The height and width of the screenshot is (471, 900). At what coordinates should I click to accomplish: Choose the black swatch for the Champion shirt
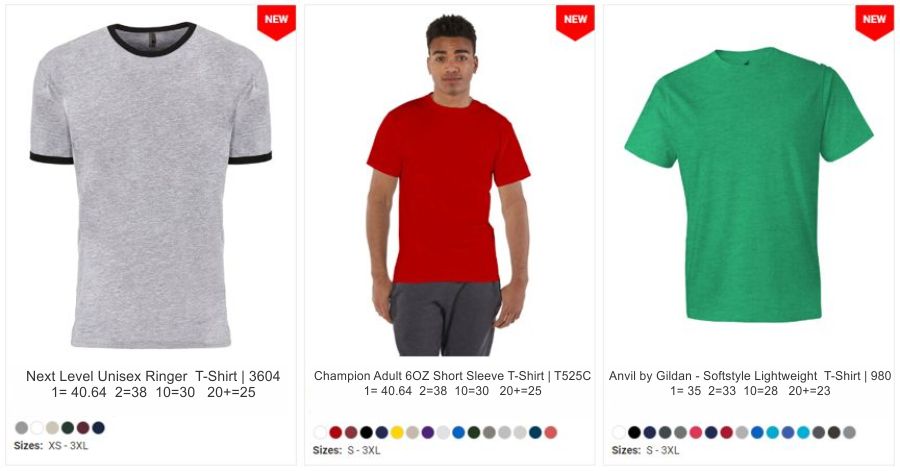(366, 433)
